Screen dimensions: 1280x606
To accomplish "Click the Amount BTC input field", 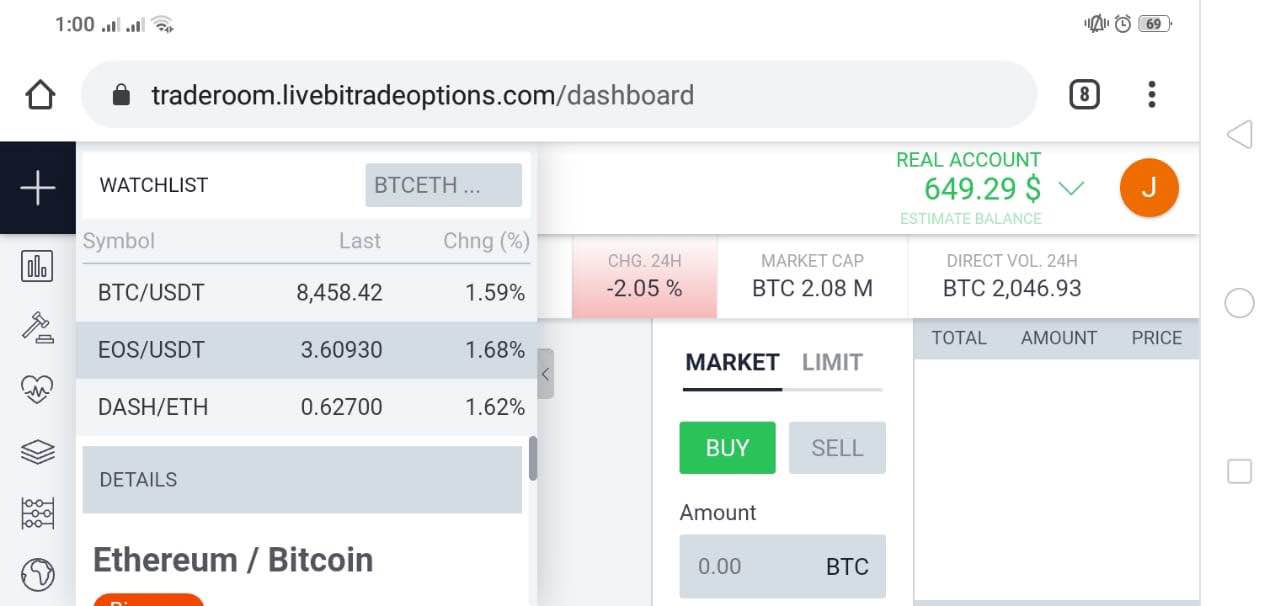I will pyautogui.click(x=782, y=566).
